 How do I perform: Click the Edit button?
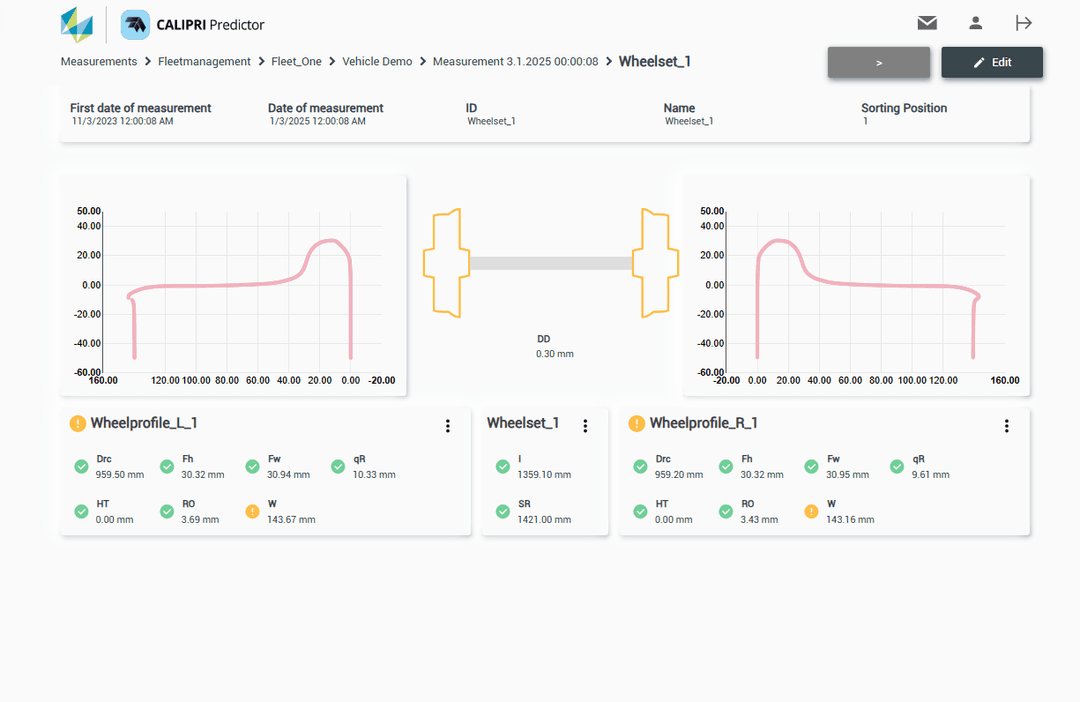(992, 62)
